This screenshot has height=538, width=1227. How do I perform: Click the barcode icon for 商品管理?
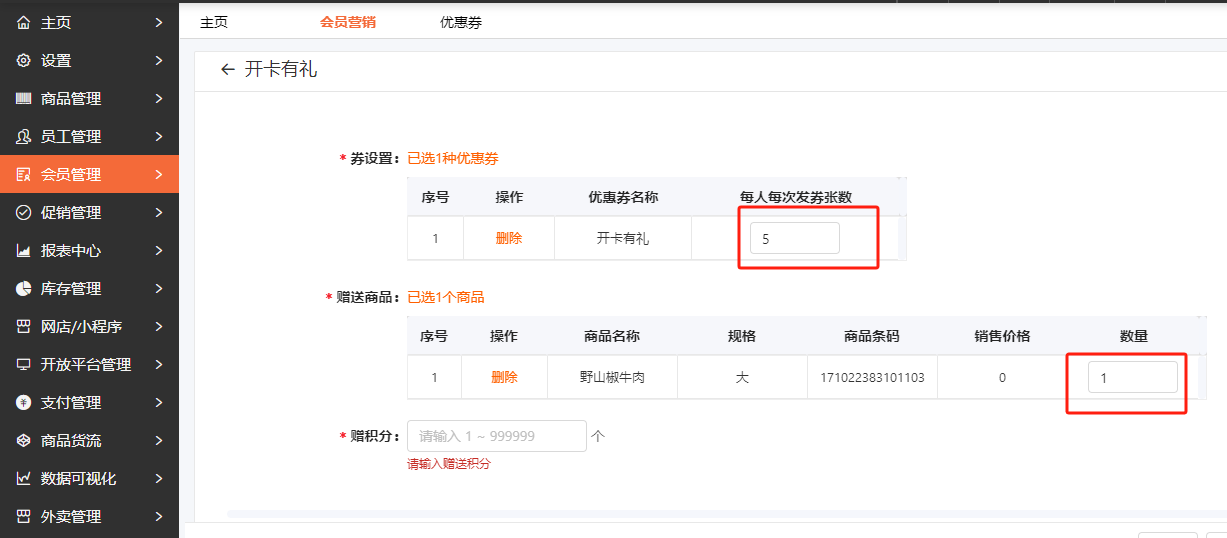[x=24, y=99]
